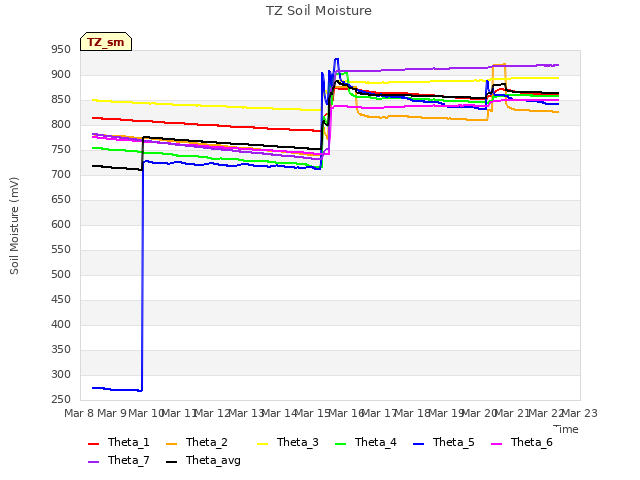Toggle Theta_avg series in legend
Image resolution: width=640 pixels, height=480 pixels.
coord(203,460)
